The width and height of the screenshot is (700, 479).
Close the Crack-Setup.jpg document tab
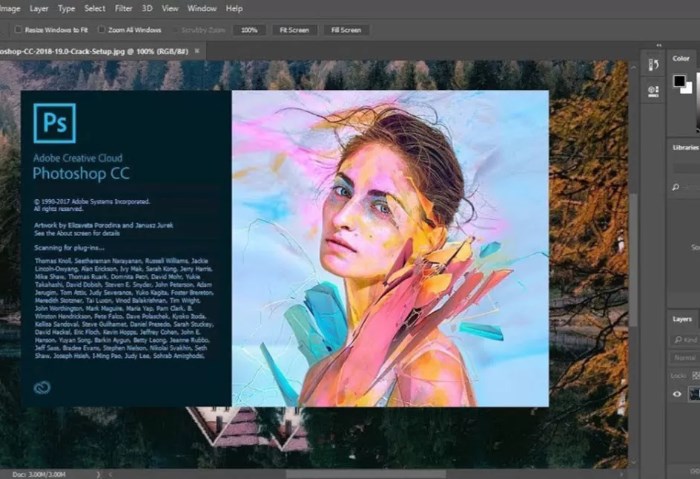(197, 51)
